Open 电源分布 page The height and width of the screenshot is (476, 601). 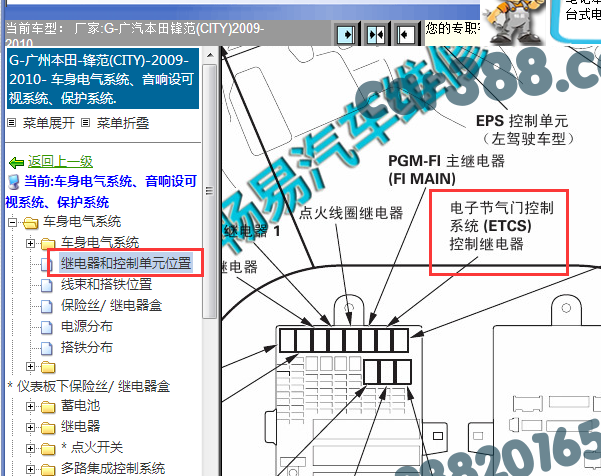click(87, 327)
